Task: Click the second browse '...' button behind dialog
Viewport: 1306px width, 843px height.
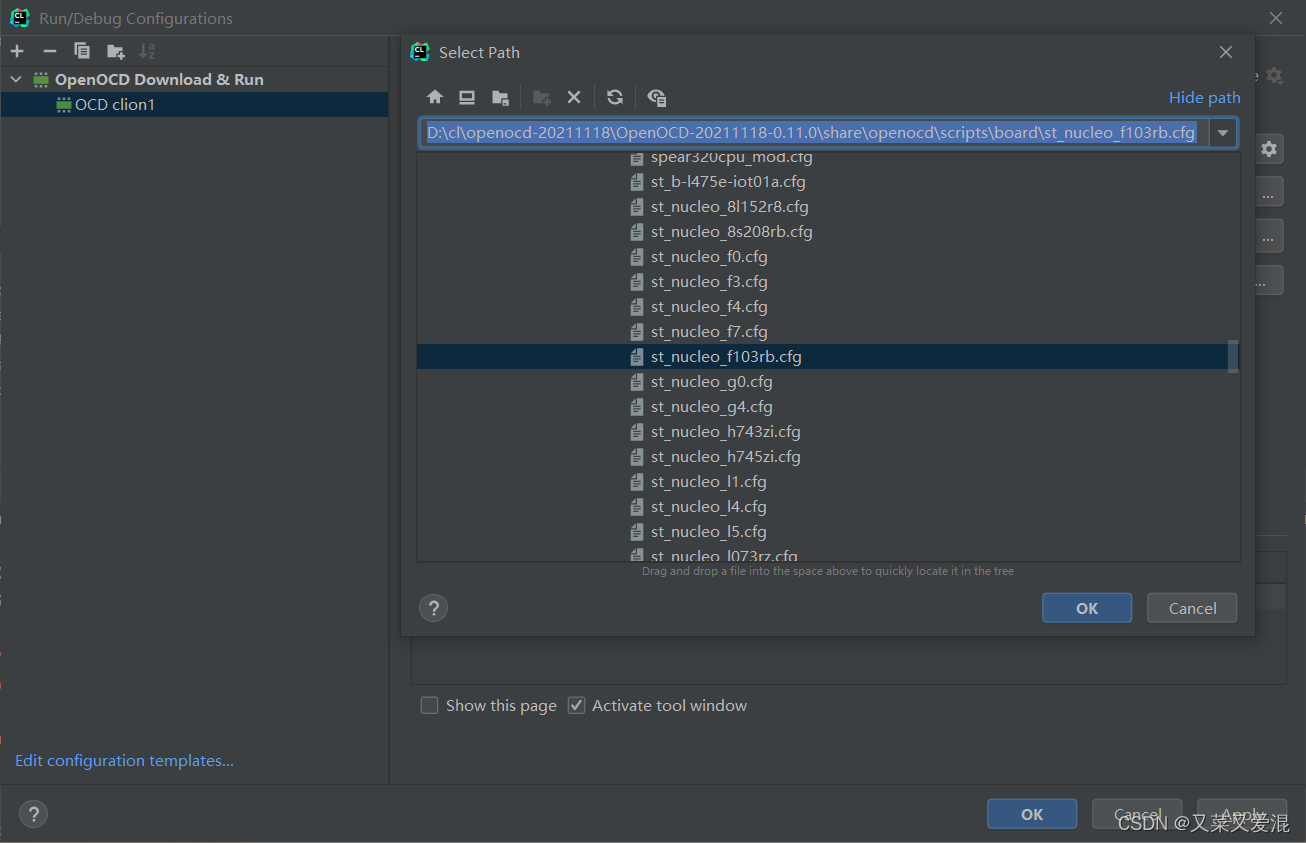Action: 1268,236
